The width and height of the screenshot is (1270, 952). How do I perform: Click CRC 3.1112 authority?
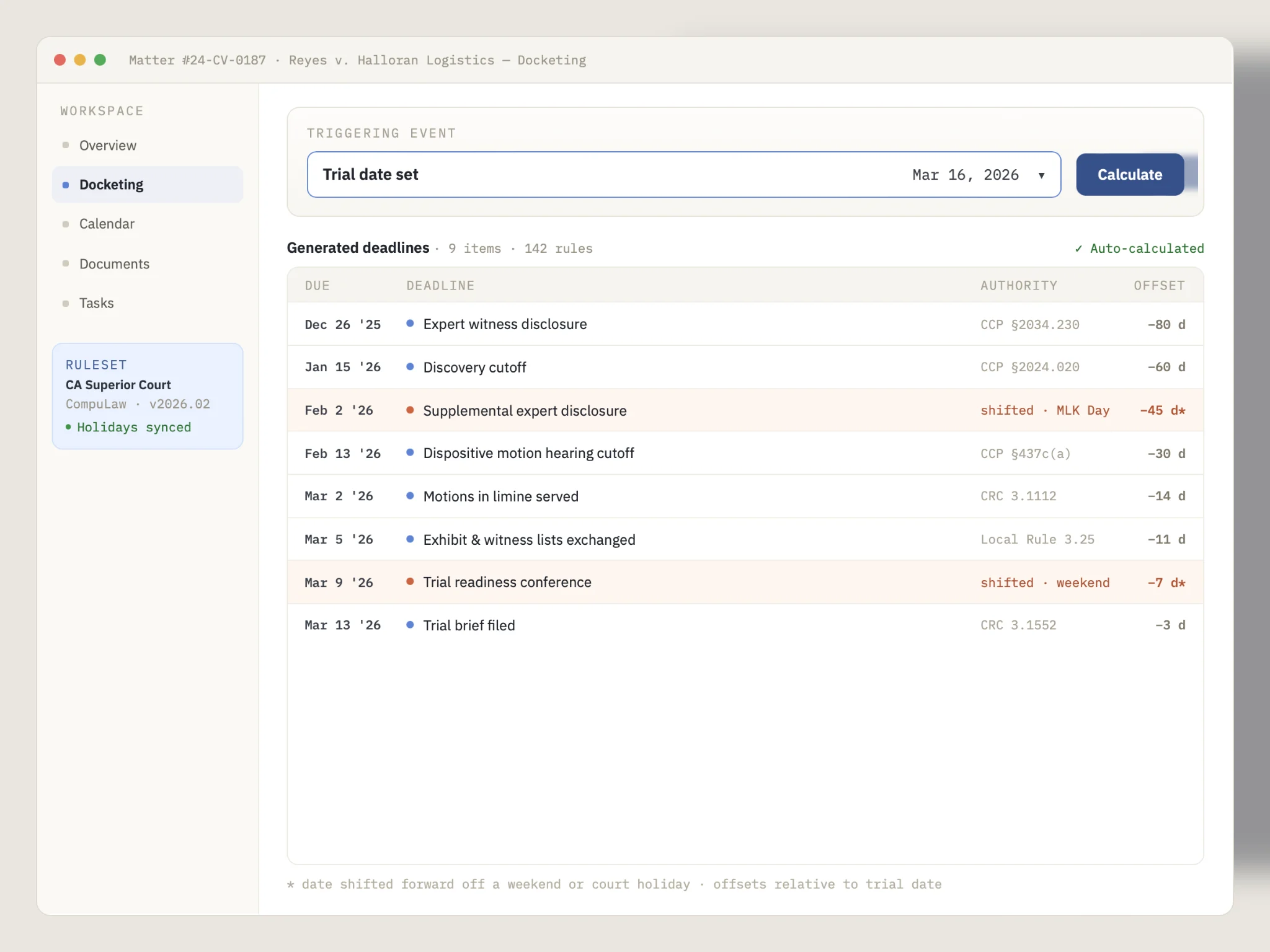pyautogui.click(x=1018, y=496)
